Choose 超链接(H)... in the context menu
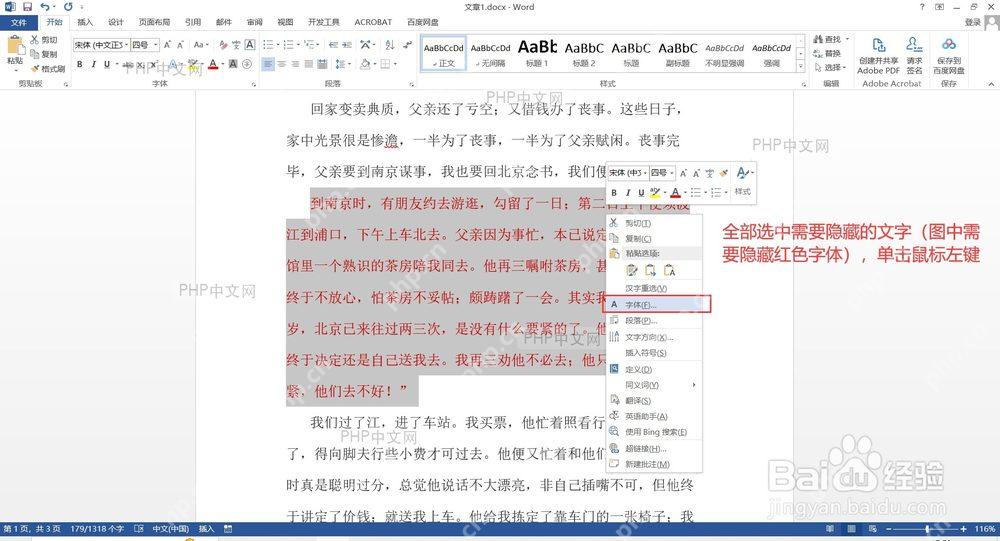This screenshot has height=541, width=1000. pyautogui.click(x=654, y=448)
